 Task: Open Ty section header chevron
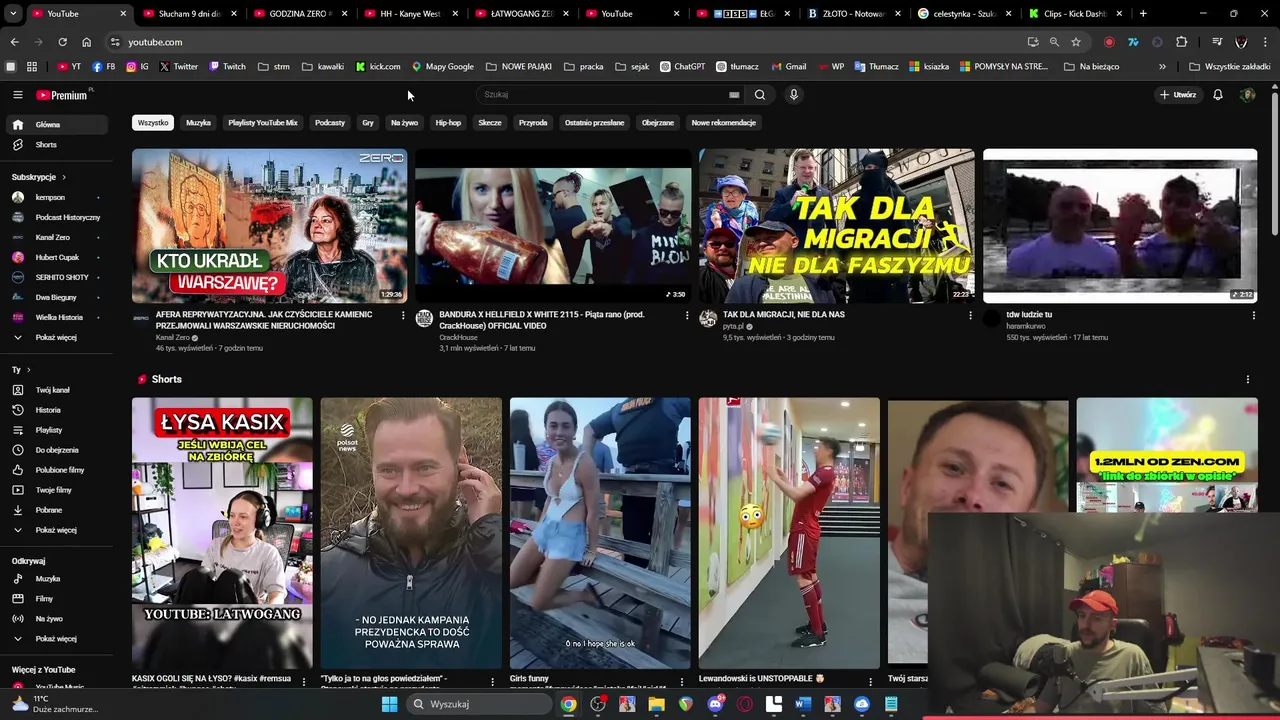click(x=27, y=370)
